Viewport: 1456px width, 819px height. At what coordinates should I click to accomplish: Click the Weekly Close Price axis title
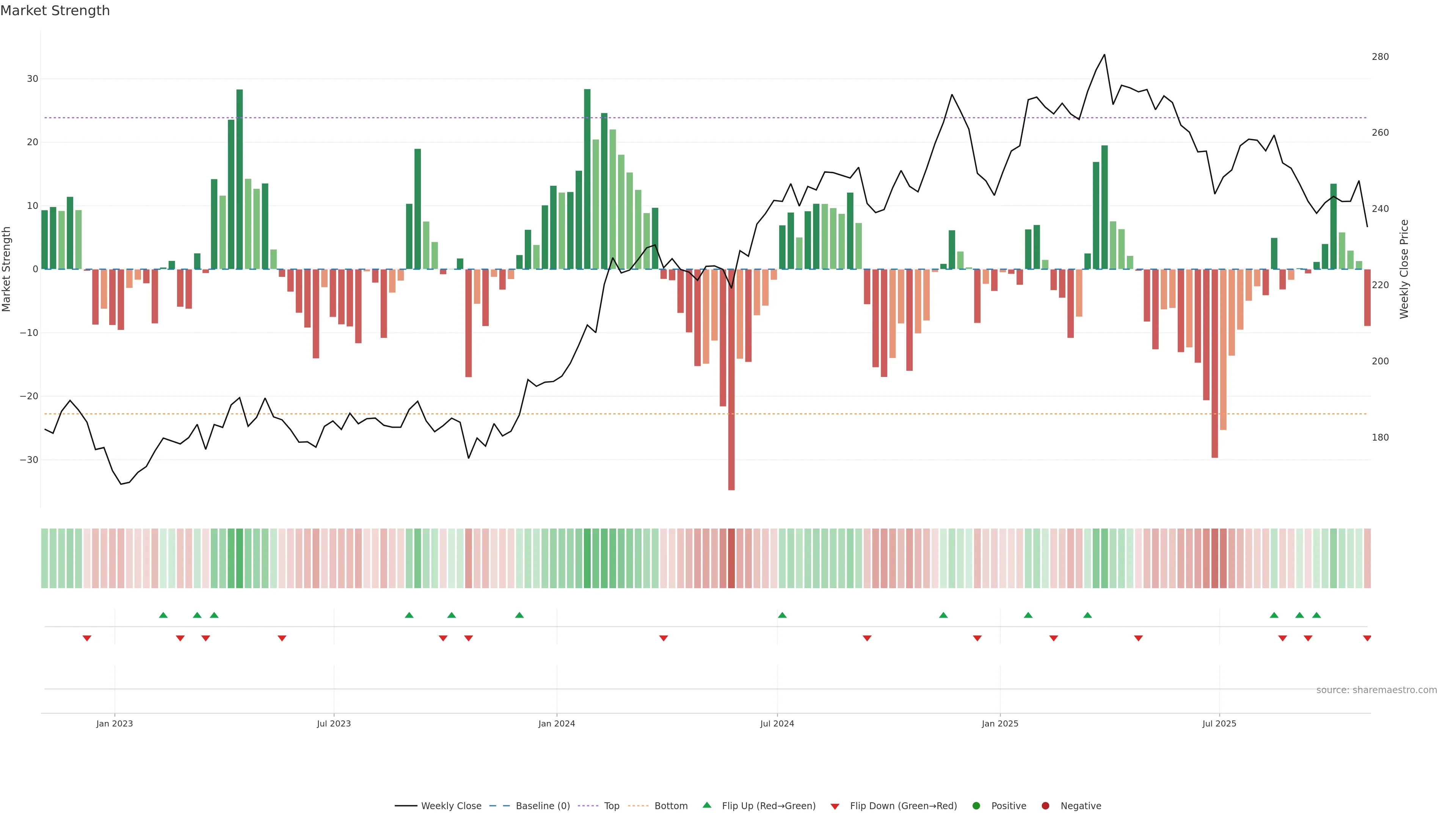click(1404, 269)
